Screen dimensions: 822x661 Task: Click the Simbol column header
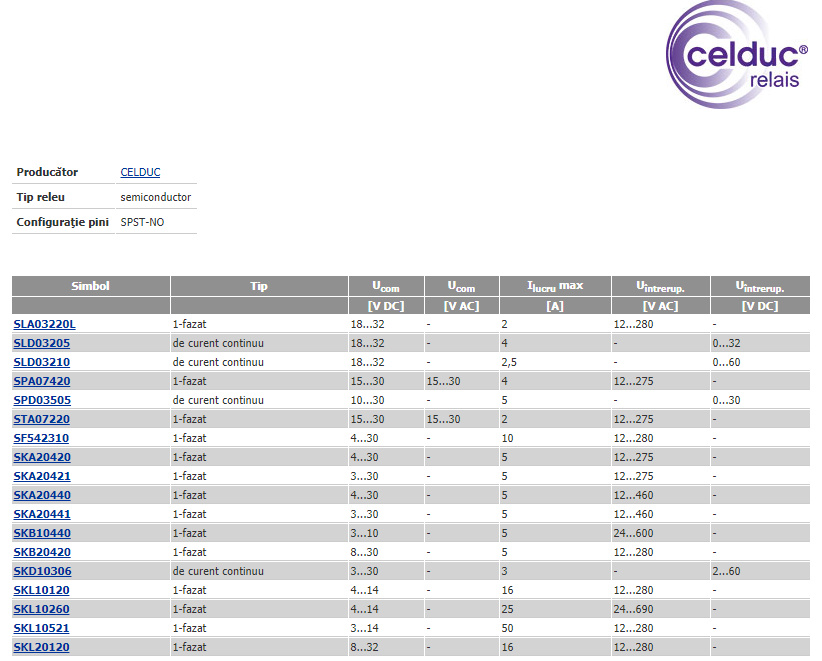[x=91, y=286]
